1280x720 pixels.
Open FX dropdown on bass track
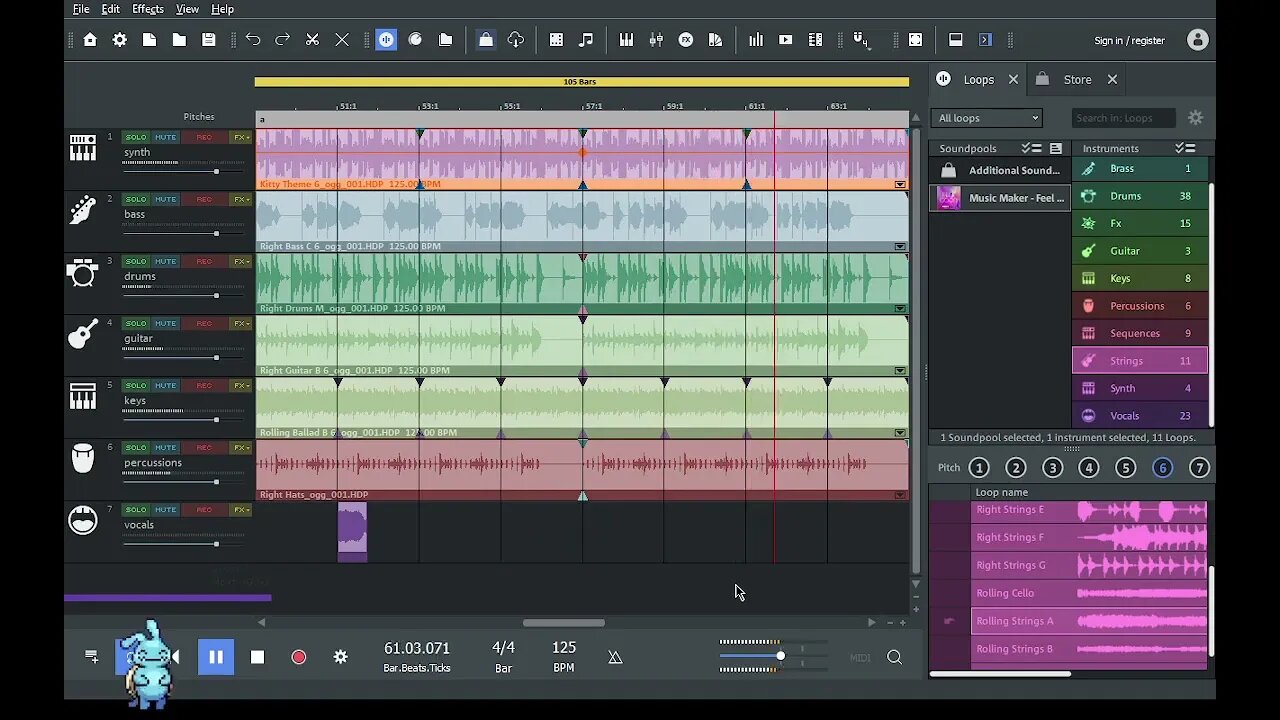pos(241,199)
